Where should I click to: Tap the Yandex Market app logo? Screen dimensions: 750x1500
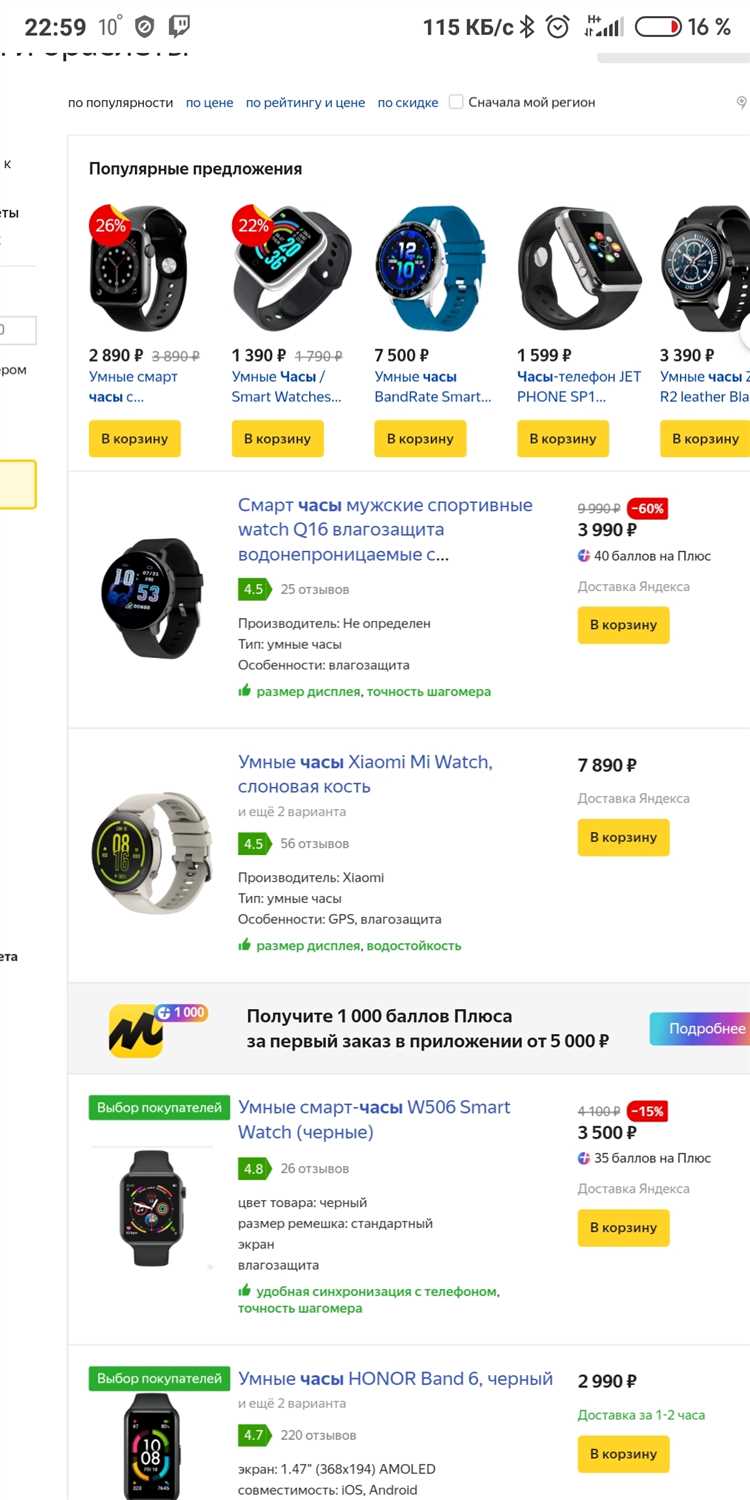coord(136,1030)
